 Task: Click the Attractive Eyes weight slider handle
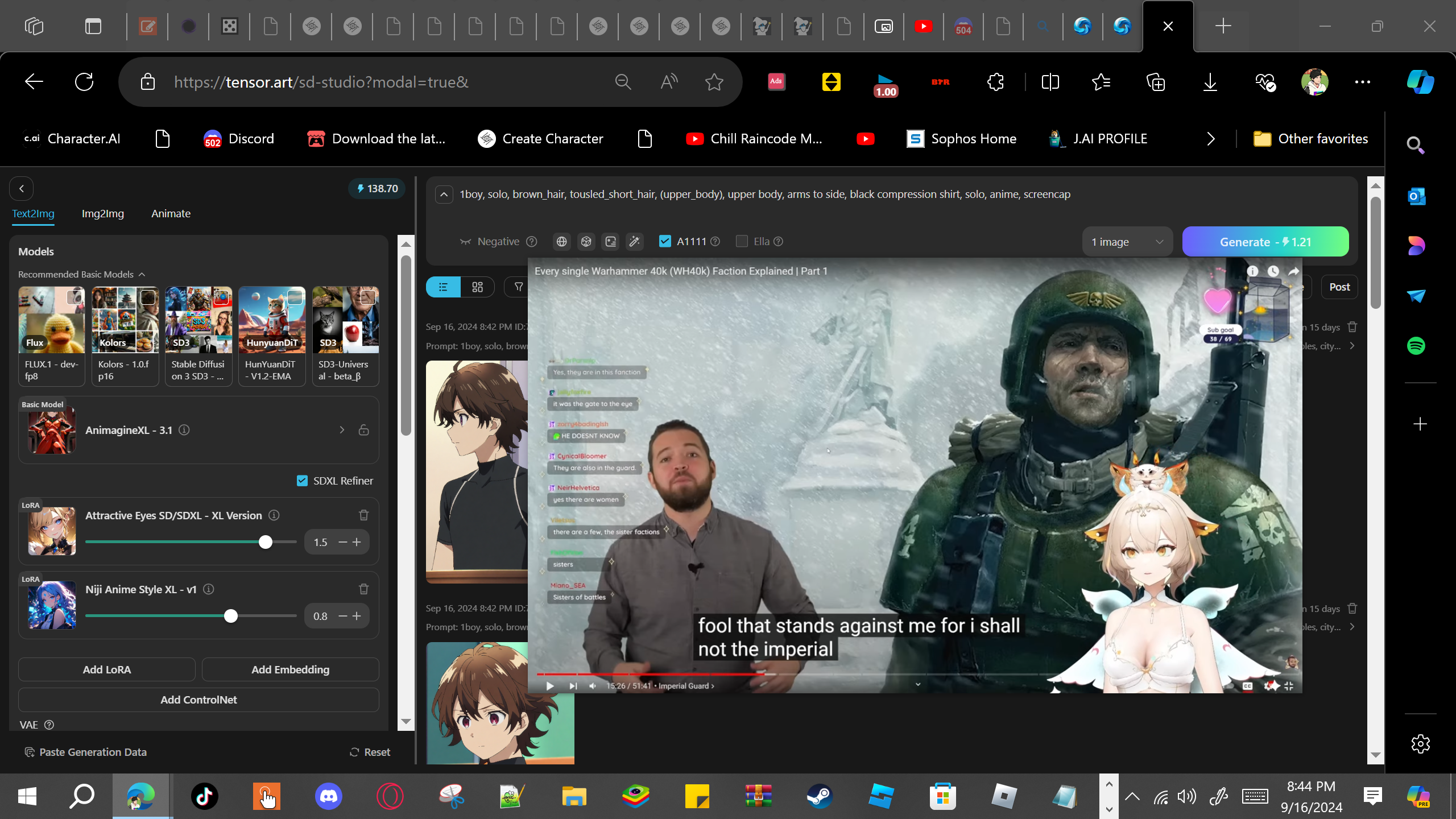(266, 542)
